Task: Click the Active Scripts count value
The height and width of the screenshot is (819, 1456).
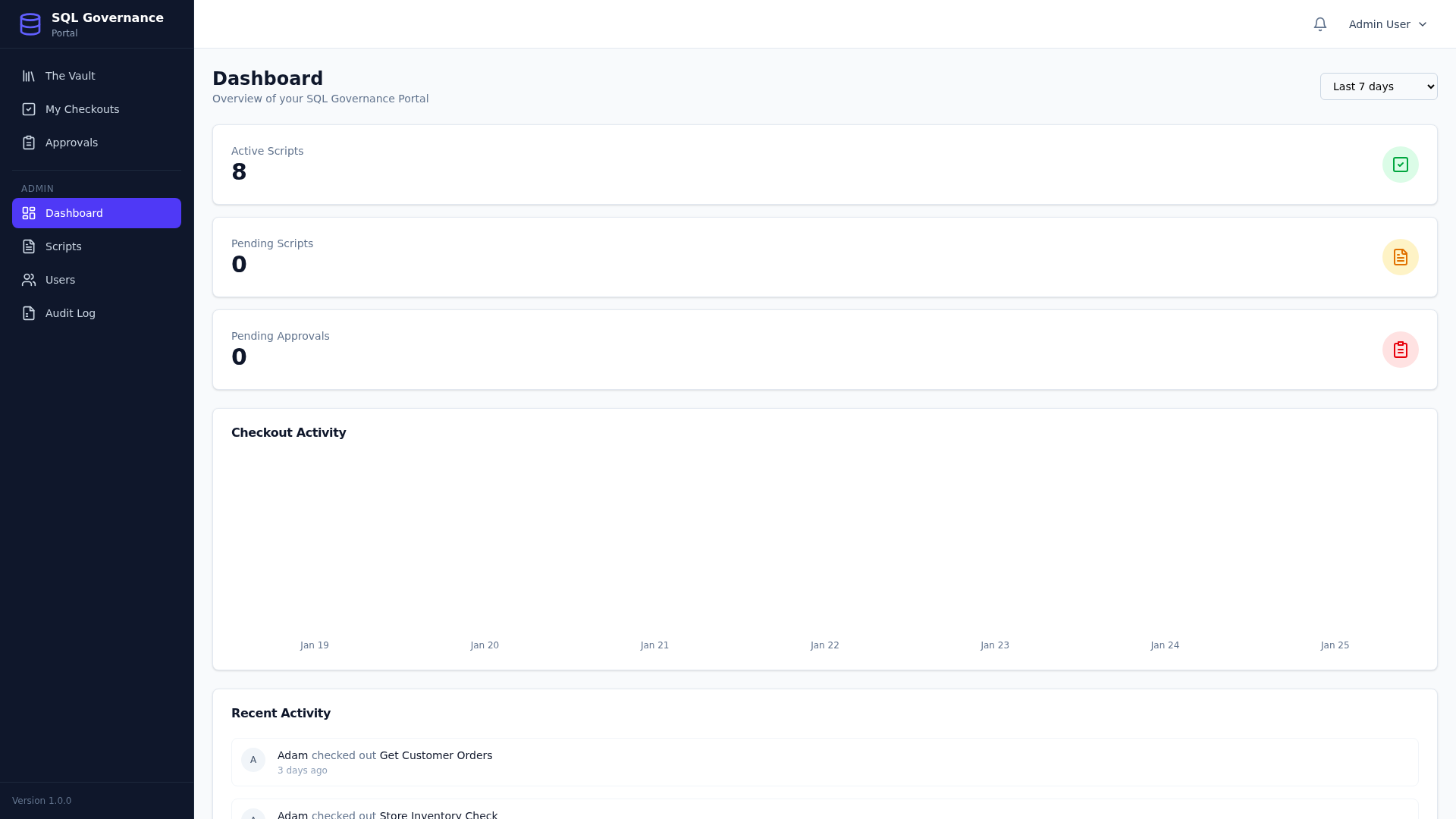Action: 240,171
